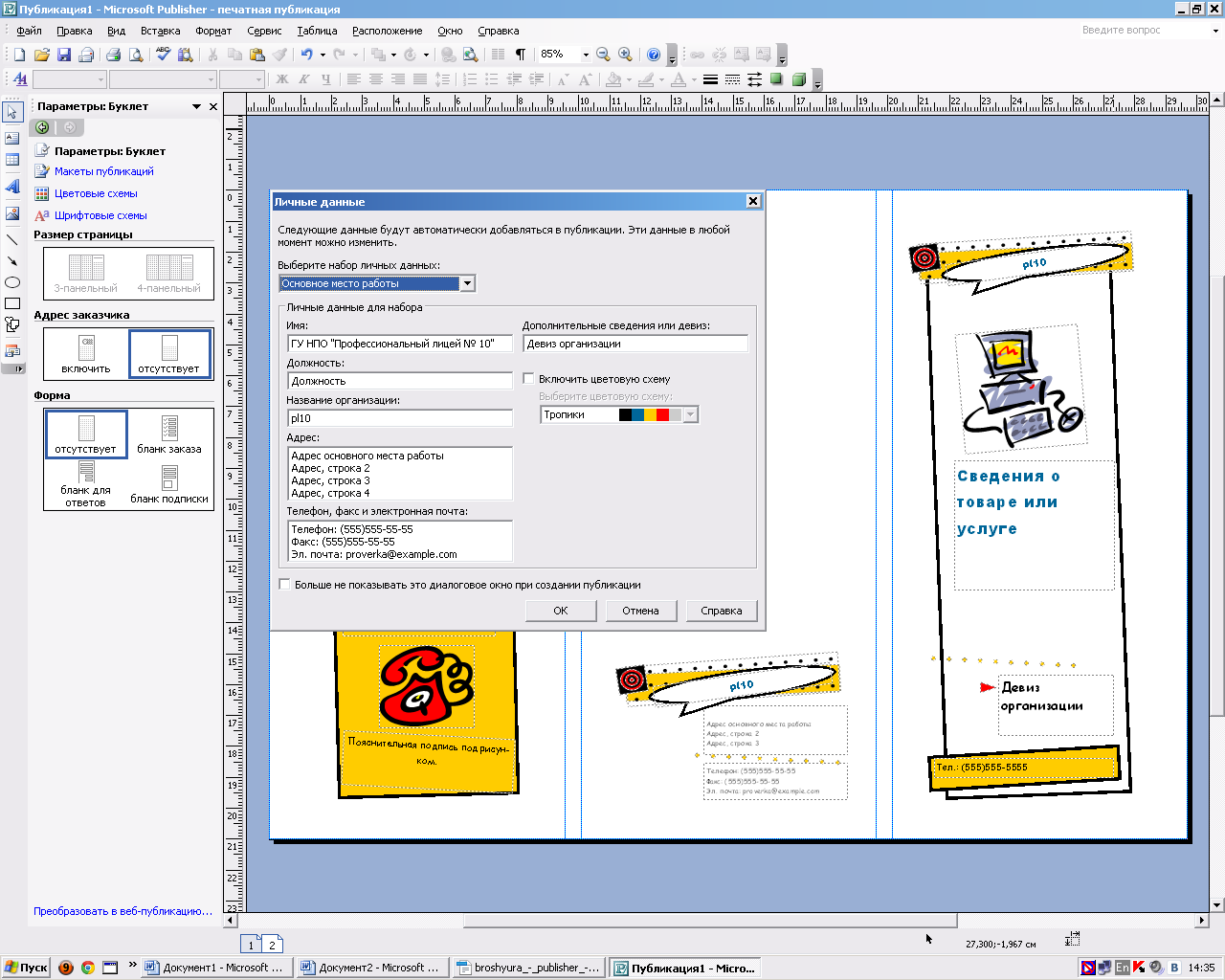Image resolution: width=1225 pixels, height=980 pixels.
Task: Click the Fill Color paint bucket
Action: [614, 79]
